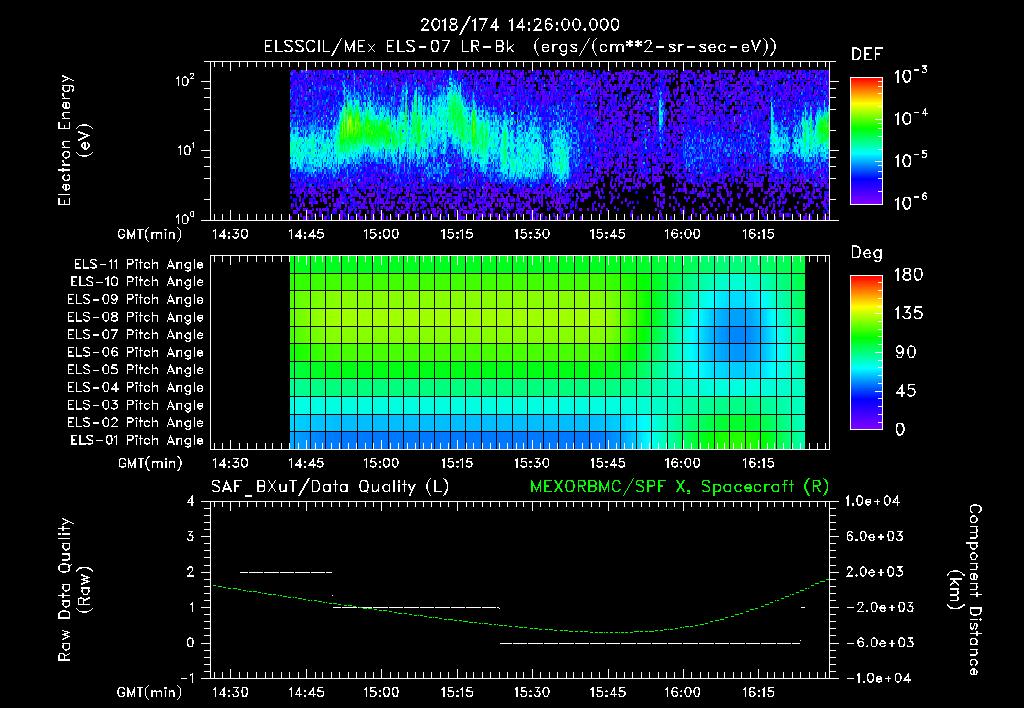The height and width of the screenshot is (708, 1024).
Task: Click the 180 tick on the Deg color scale
Action: [908, 275]
